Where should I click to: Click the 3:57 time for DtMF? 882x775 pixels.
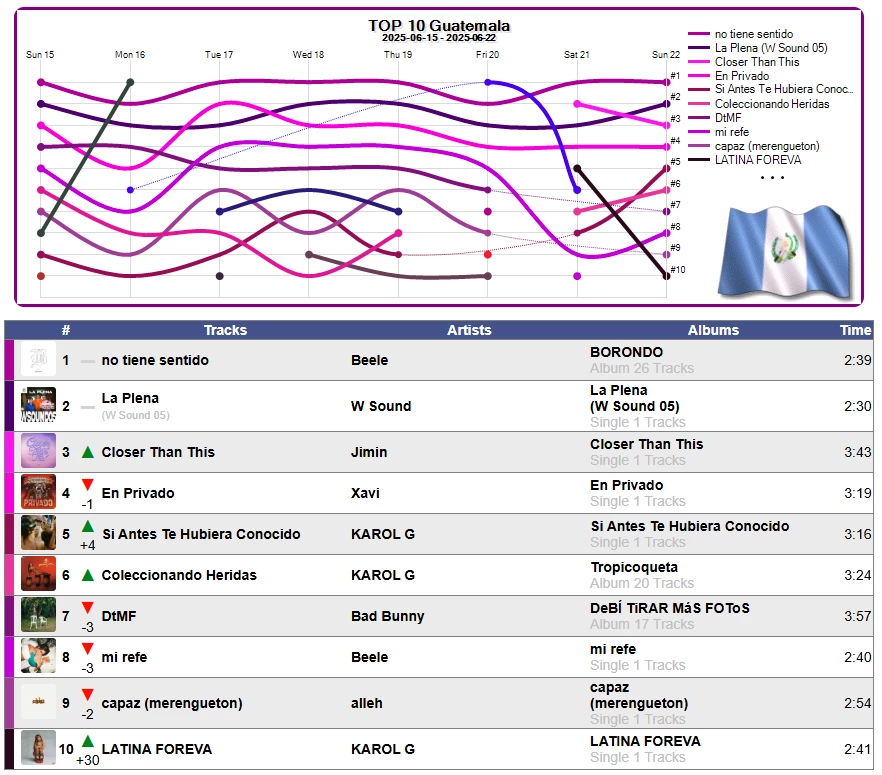tap(857, 616)
